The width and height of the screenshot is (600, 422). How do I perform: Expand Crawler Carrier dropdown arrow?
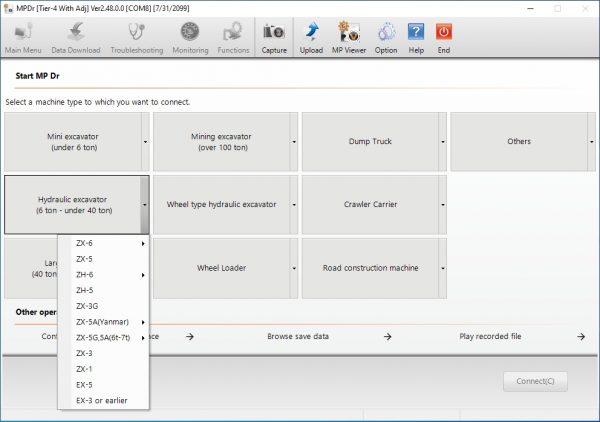(x=443, y=205)
